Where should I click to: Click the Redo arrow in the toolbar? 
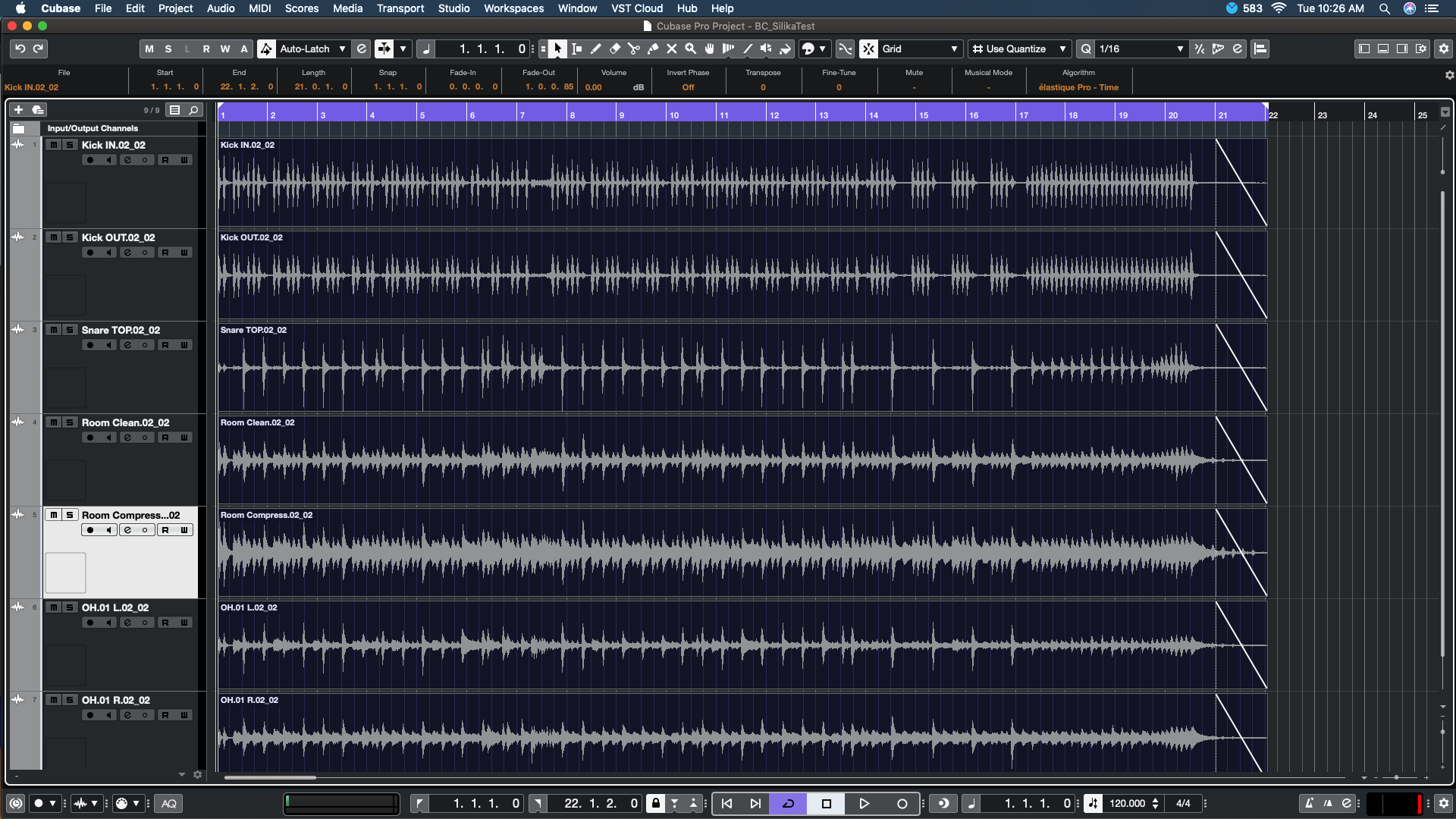(x=38, y=49)
